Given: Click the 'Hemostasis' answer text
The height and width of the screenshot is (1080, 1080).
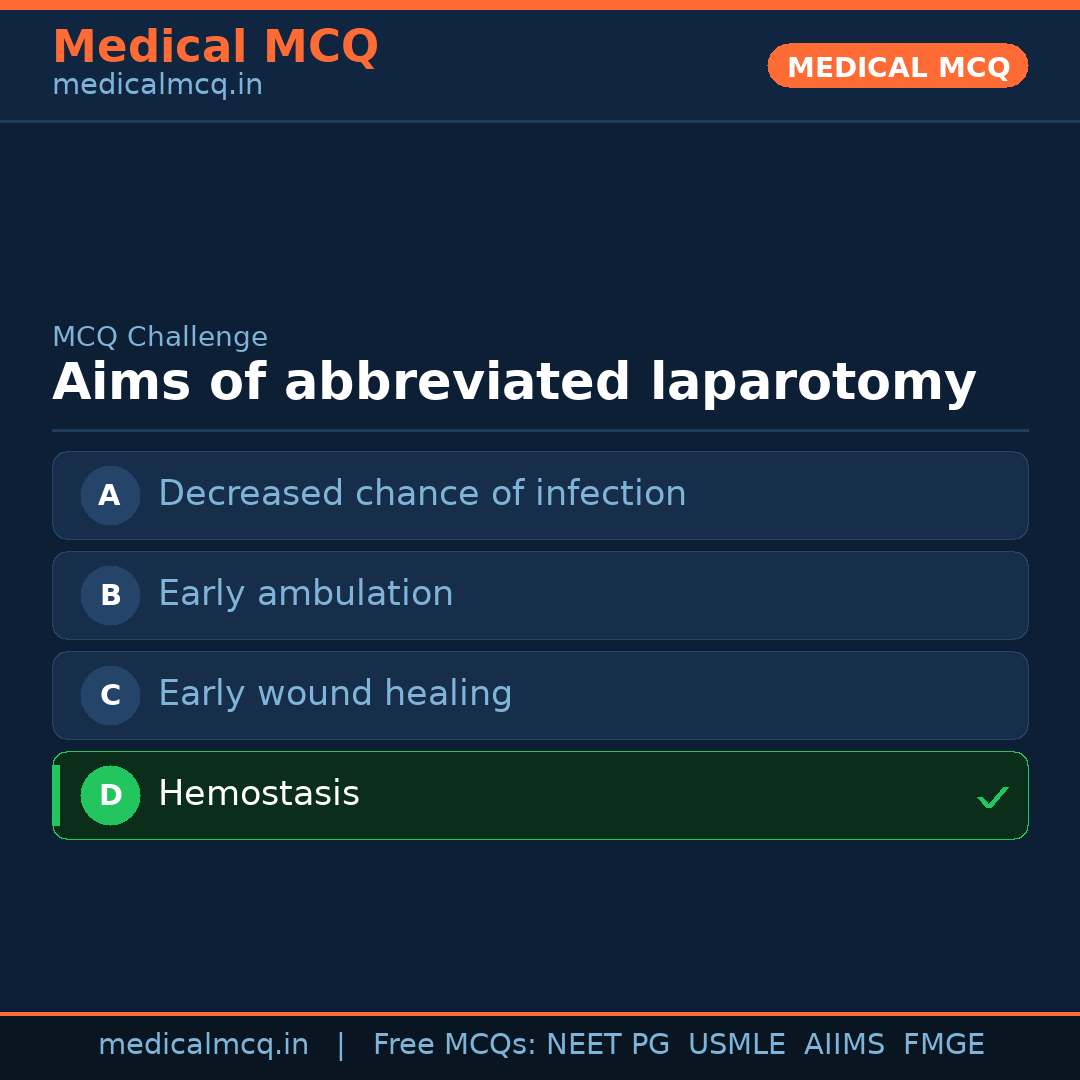Looking at the screenshot, I should [x=258, y=794].
